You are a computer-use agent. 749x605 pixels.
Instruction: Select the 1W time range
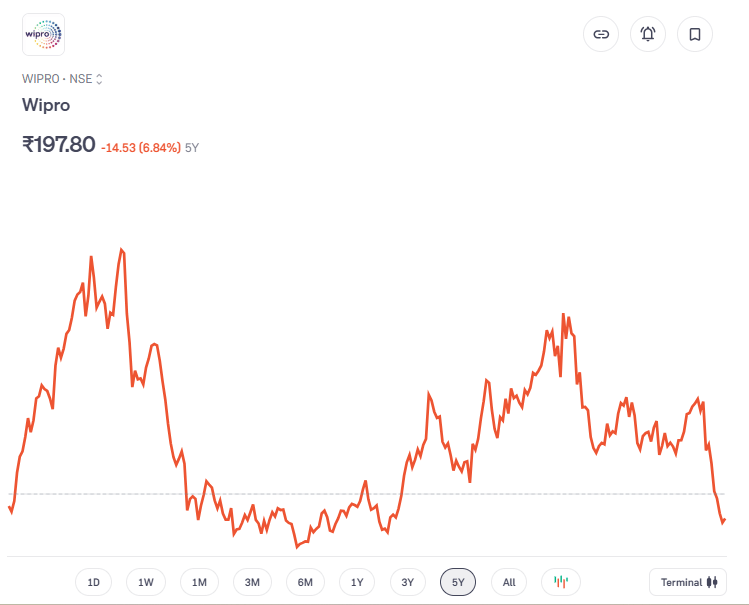pyautogui.click(x=146, y=582)
